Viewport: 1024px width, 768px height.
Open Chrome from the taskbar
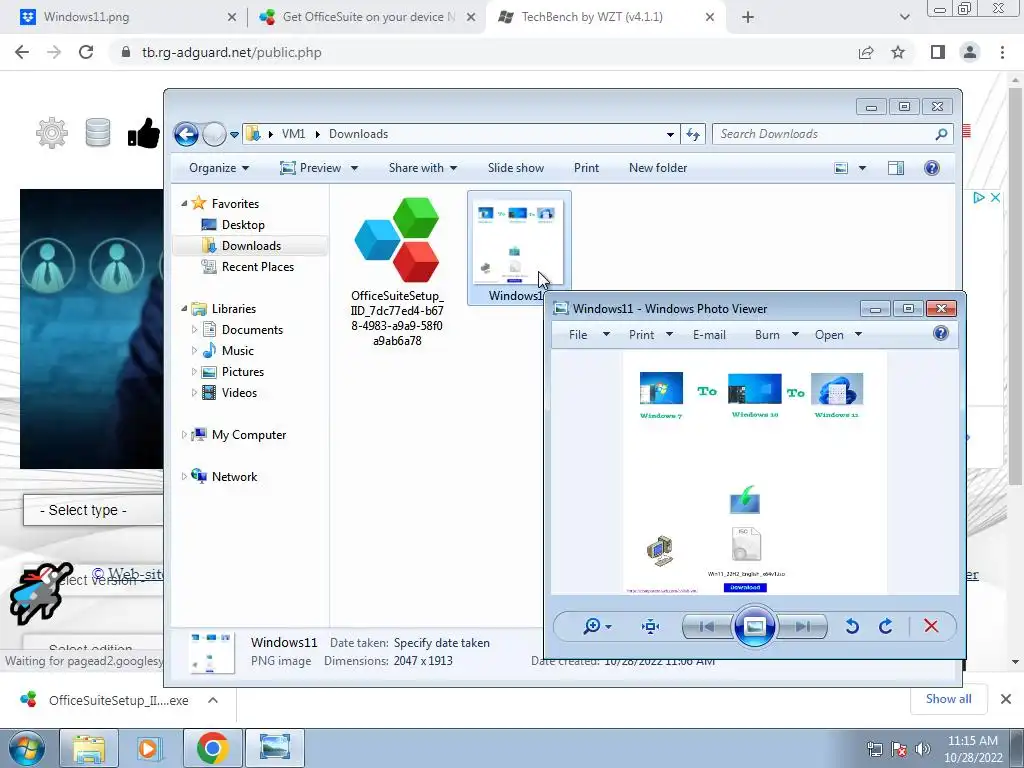coord(212,748)
